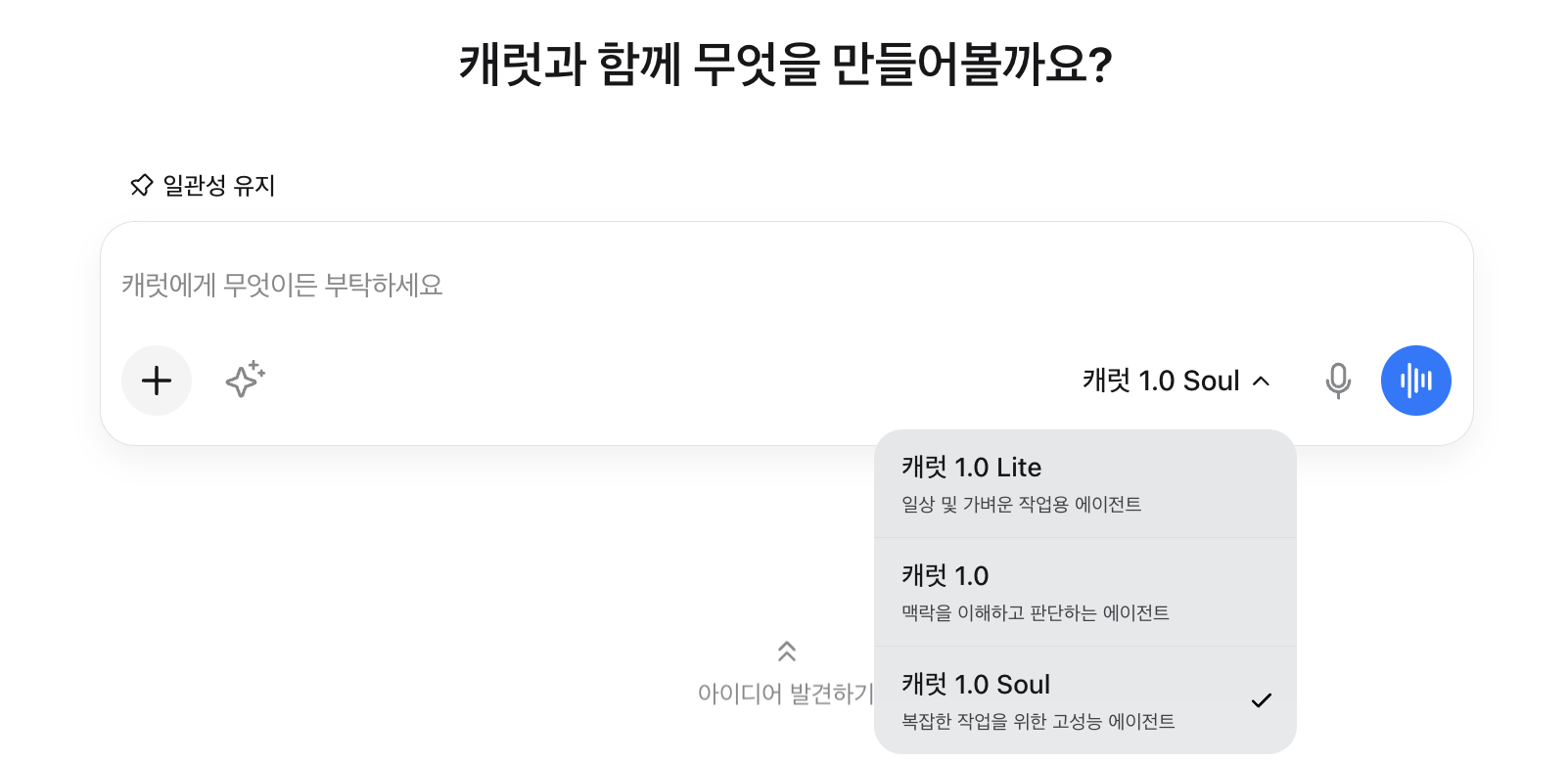Screen dimensions: 1568x763
Task: Click the plus icon to attach files
Action: click(157, 381)
